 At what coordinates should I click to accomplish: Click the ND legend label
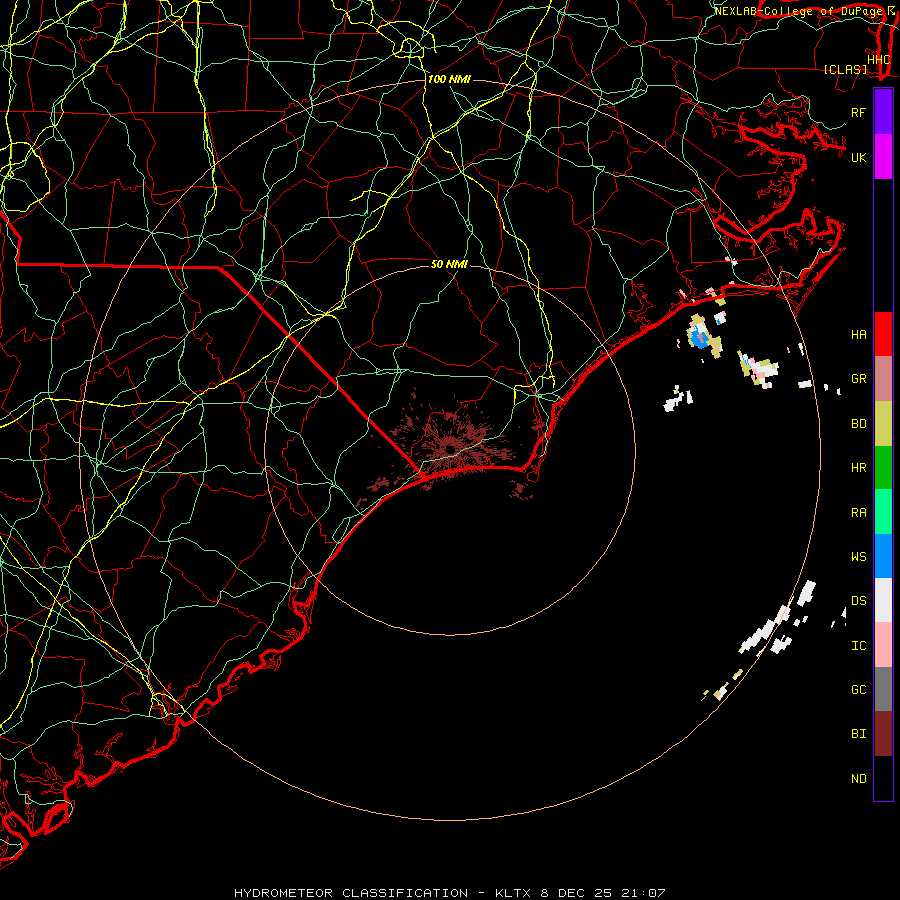point(859,779)
